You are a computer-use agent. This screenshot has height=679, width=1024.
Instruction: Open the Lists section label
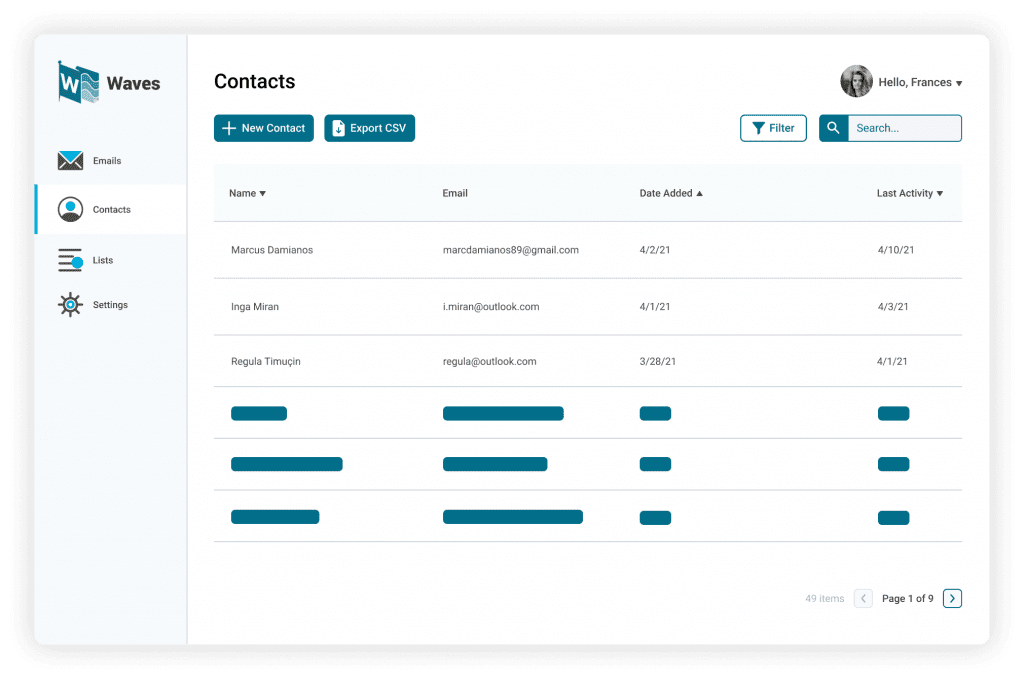pyautogui.click(x=103, y=260)
